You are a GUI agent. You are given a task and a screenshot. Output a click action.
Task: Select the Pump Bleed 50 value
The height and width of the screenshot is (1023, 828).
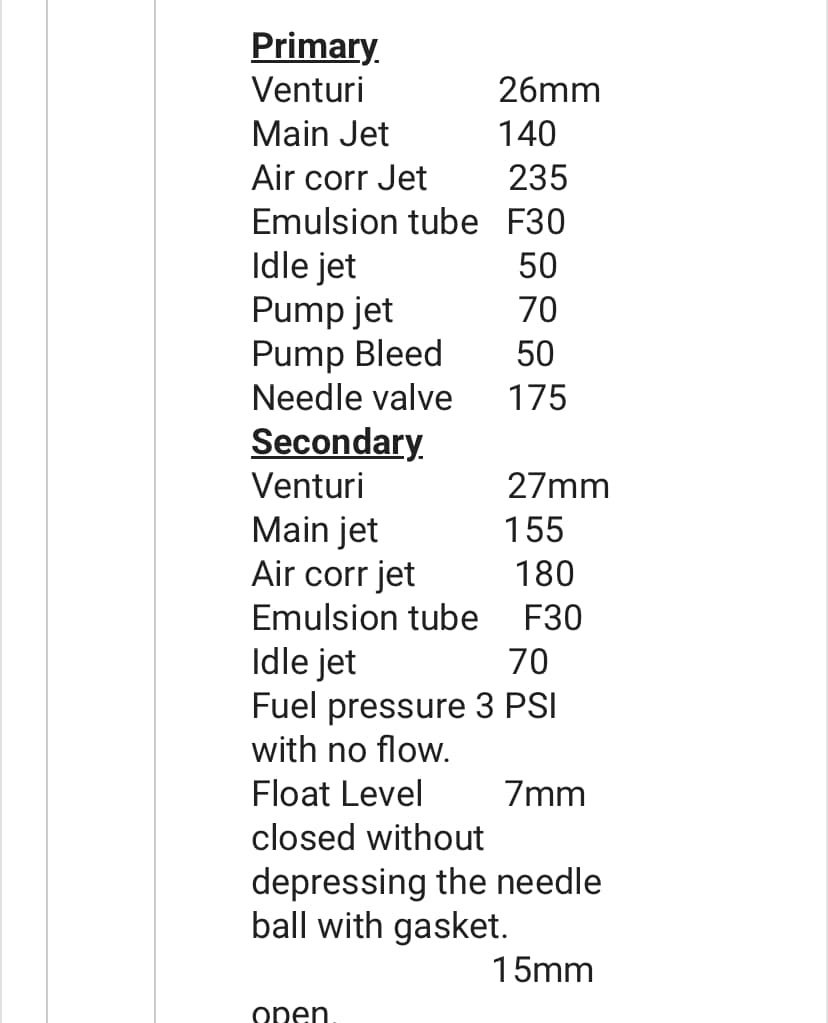coord(535,354)
